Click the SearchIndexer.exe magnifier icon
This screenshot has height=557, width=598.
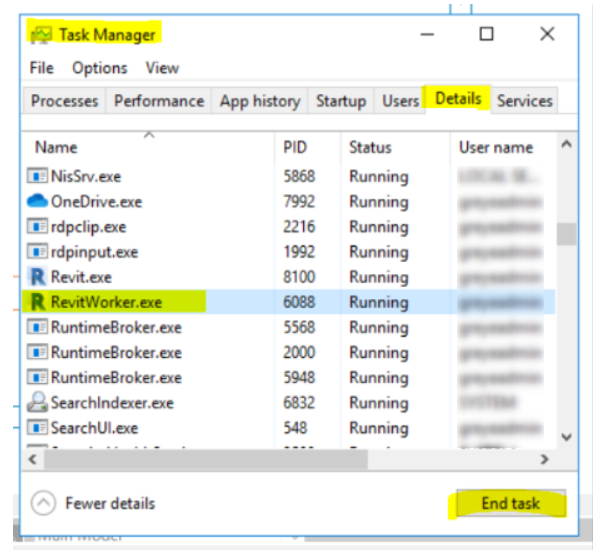pyautogui.click(x=37, y=402)
